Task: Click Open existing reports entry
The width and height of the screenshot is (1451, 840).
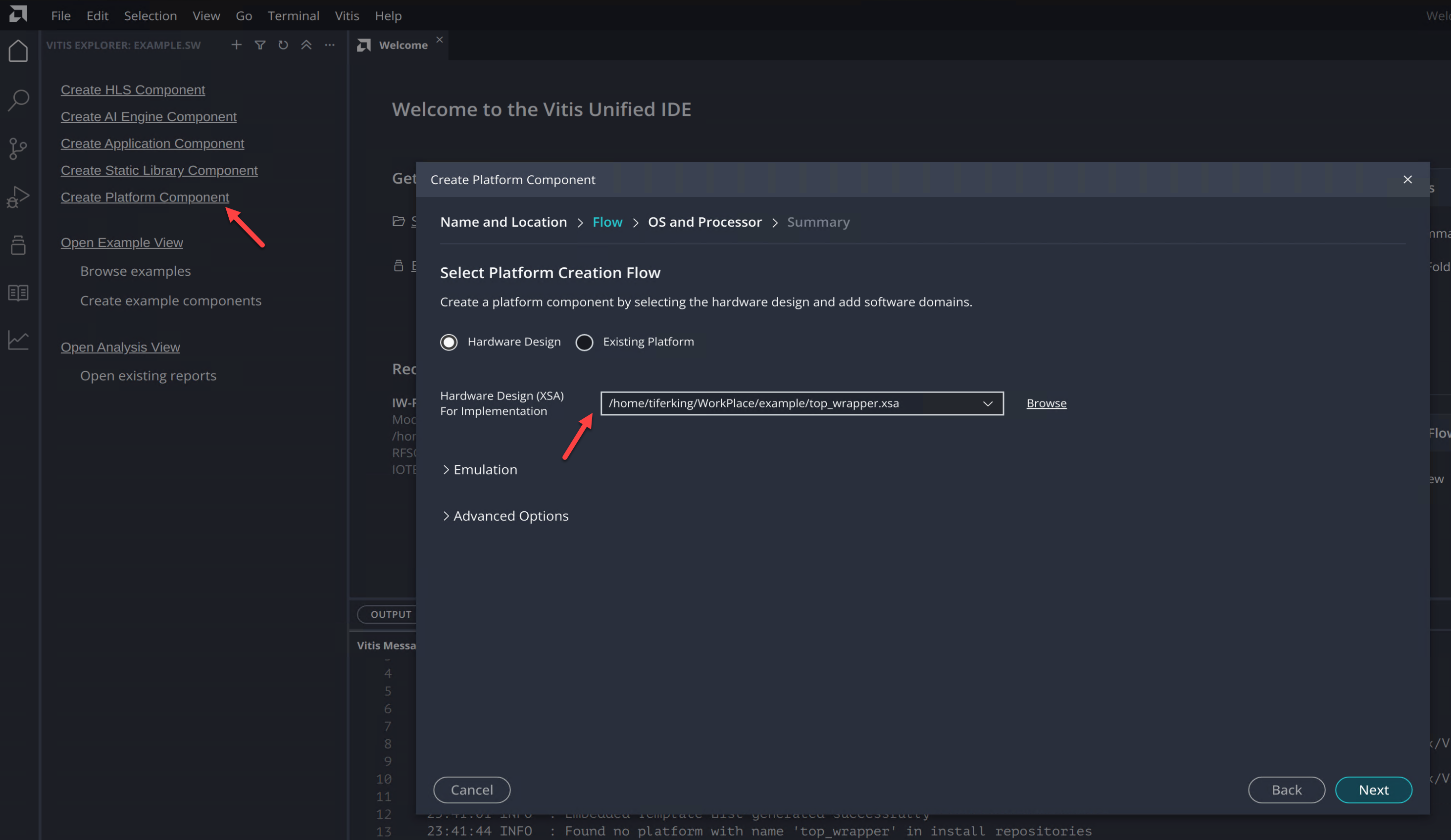Action: (x=148, y=376)
